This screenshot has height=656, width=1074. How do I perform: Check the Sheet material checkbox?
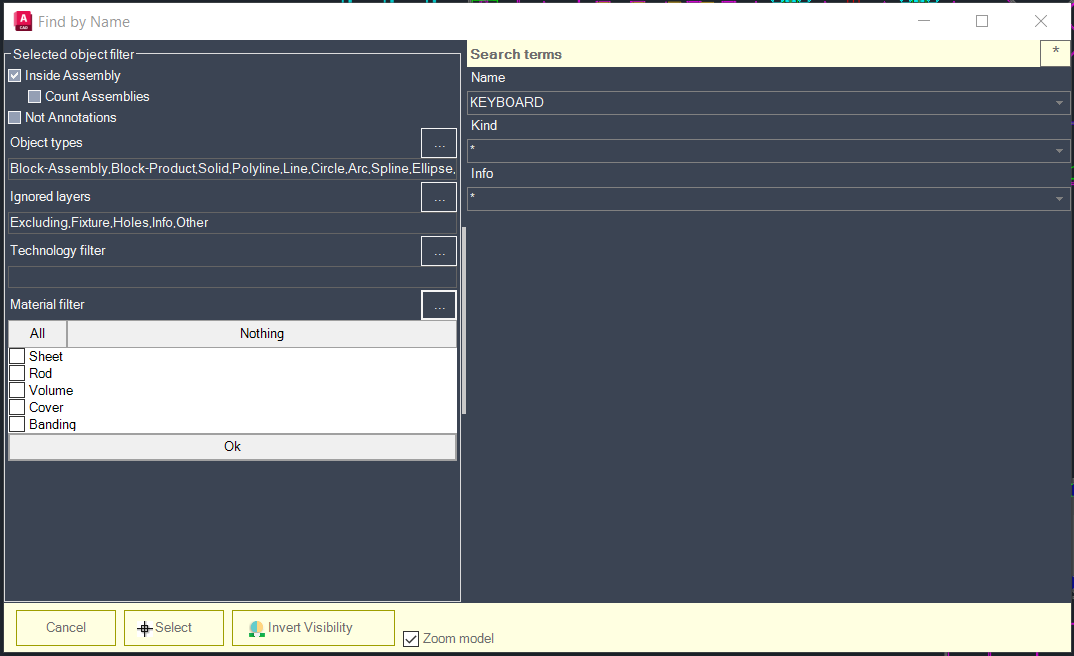click(17, 356)
